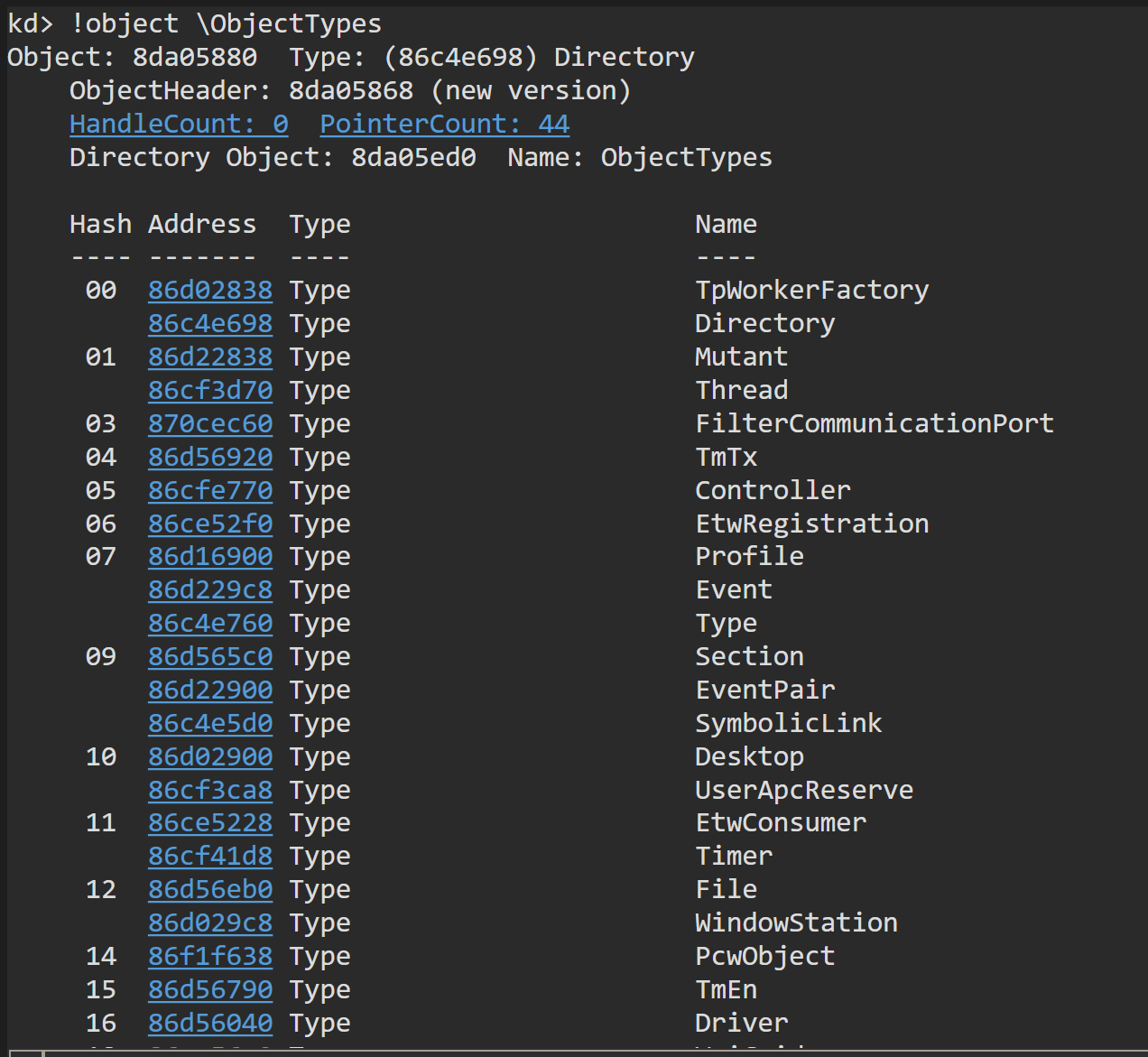Follow the Profile address link 86d16900
Screen dimensions: 1148x1057
210,556
